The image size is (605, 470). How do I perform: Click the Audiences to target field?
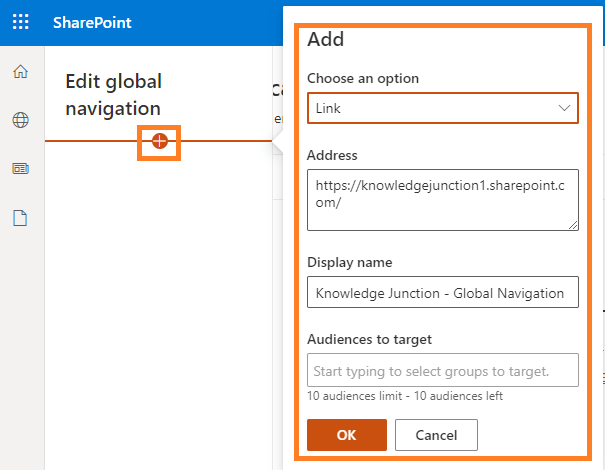click(443, 370)
